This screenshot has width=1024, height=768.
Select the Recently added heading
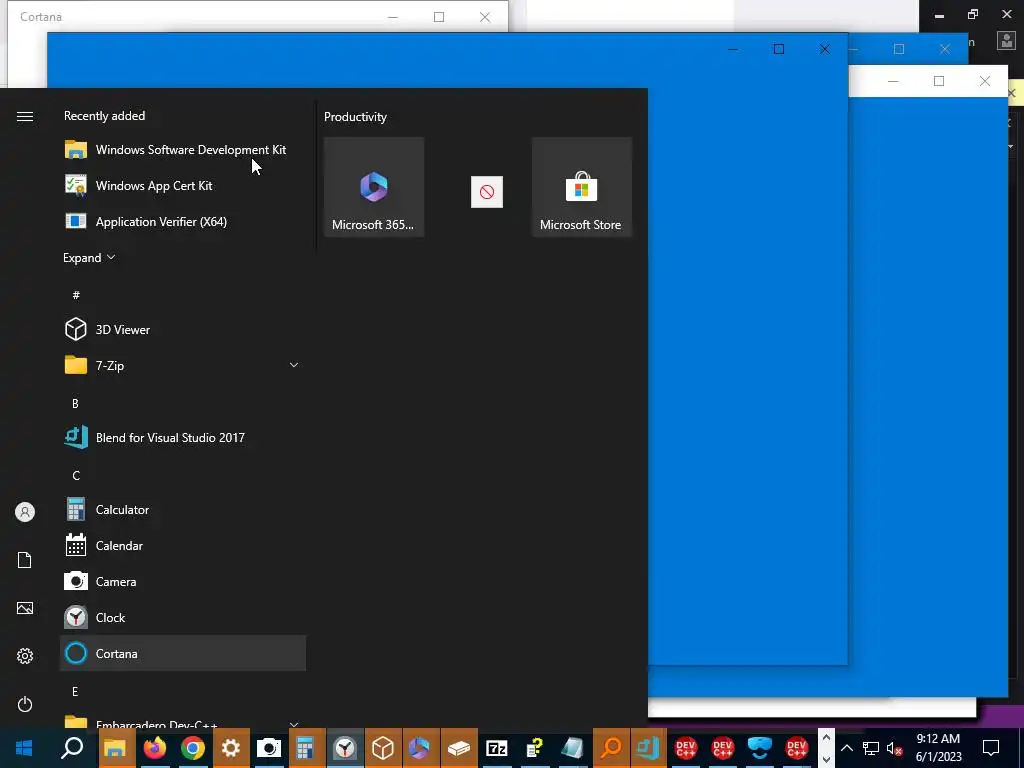pos(104,116)
